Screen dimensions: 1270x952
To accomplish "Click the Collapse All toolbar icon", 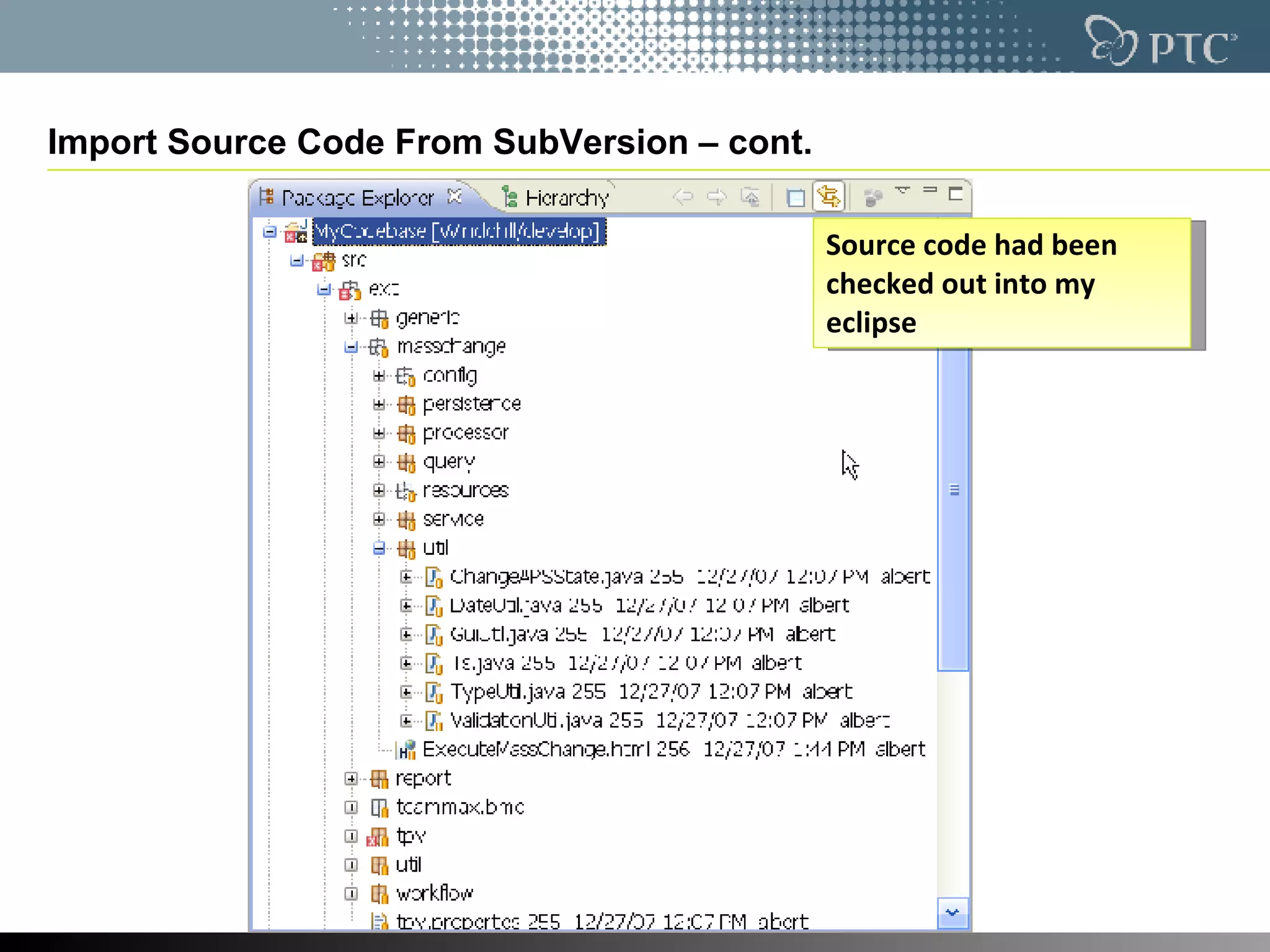I will [x=795, y=198].
